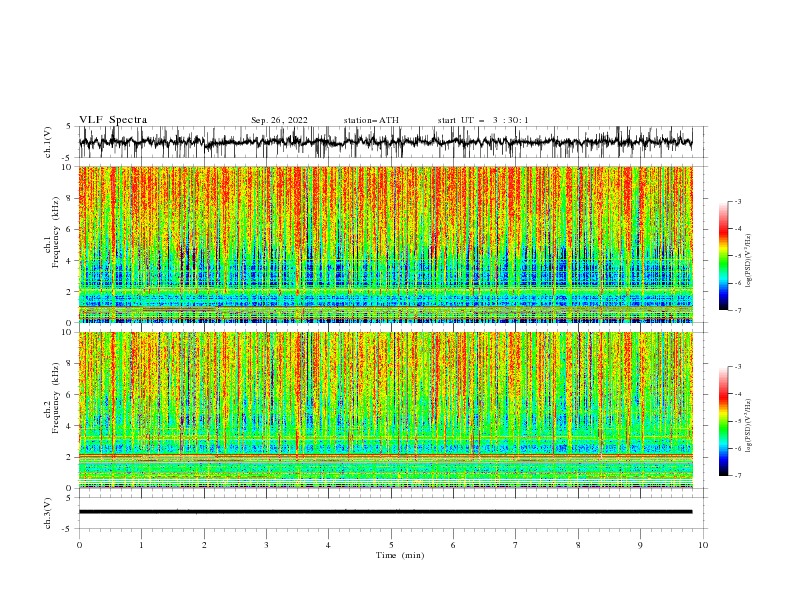Click the ch.2 frequency axis tick "6"
Image resolution: width=792 pixels, height=612 pixels.
(x=69, y=395)
